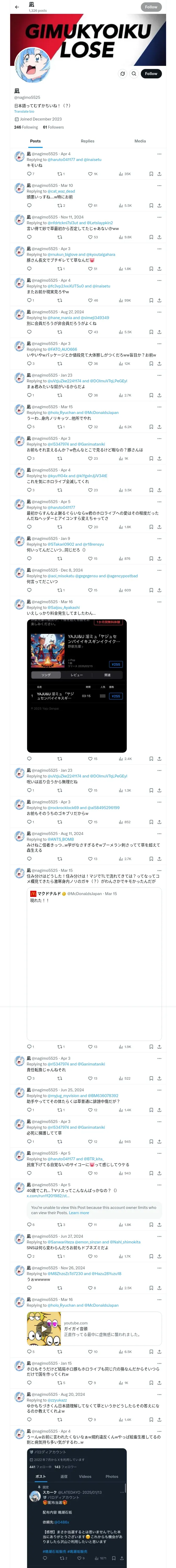This screenshot has width=176, height=1568.
Task: Open more options on Mar 10 post
Action: coord(159,186)
